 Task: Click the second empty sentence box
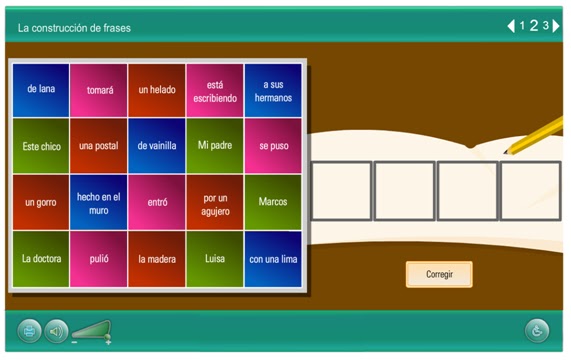click(405, 191)
